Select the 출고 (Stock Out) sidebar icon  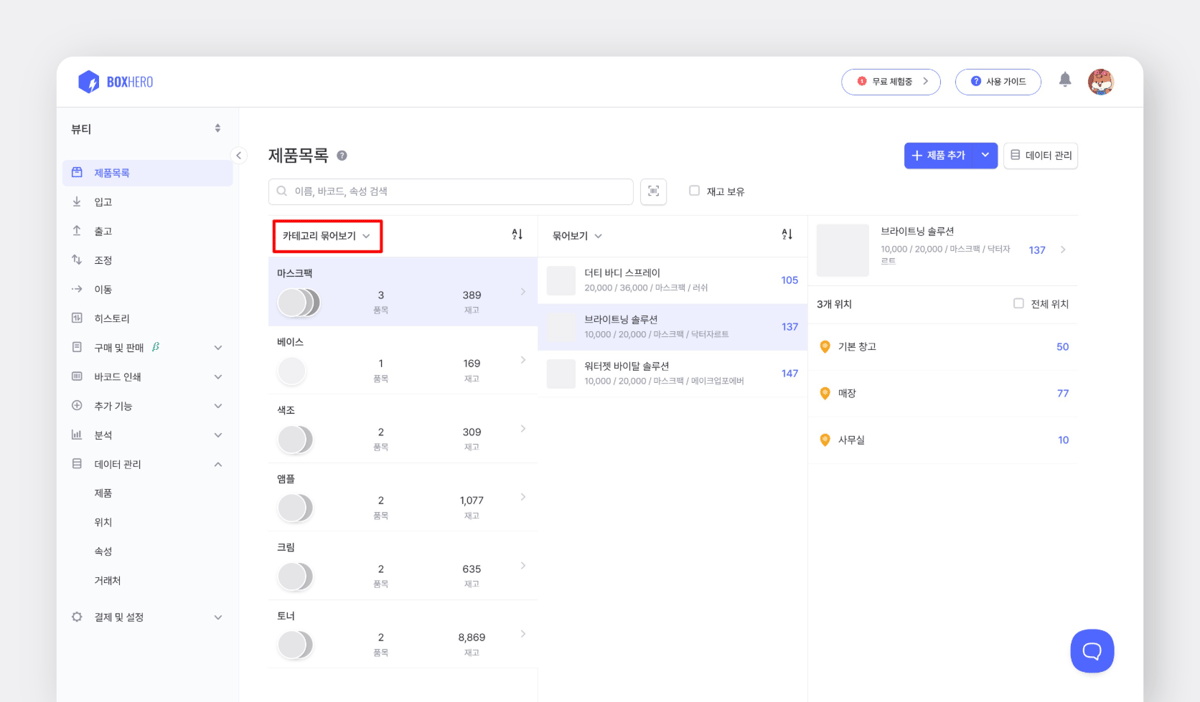(x=76, y=230)
